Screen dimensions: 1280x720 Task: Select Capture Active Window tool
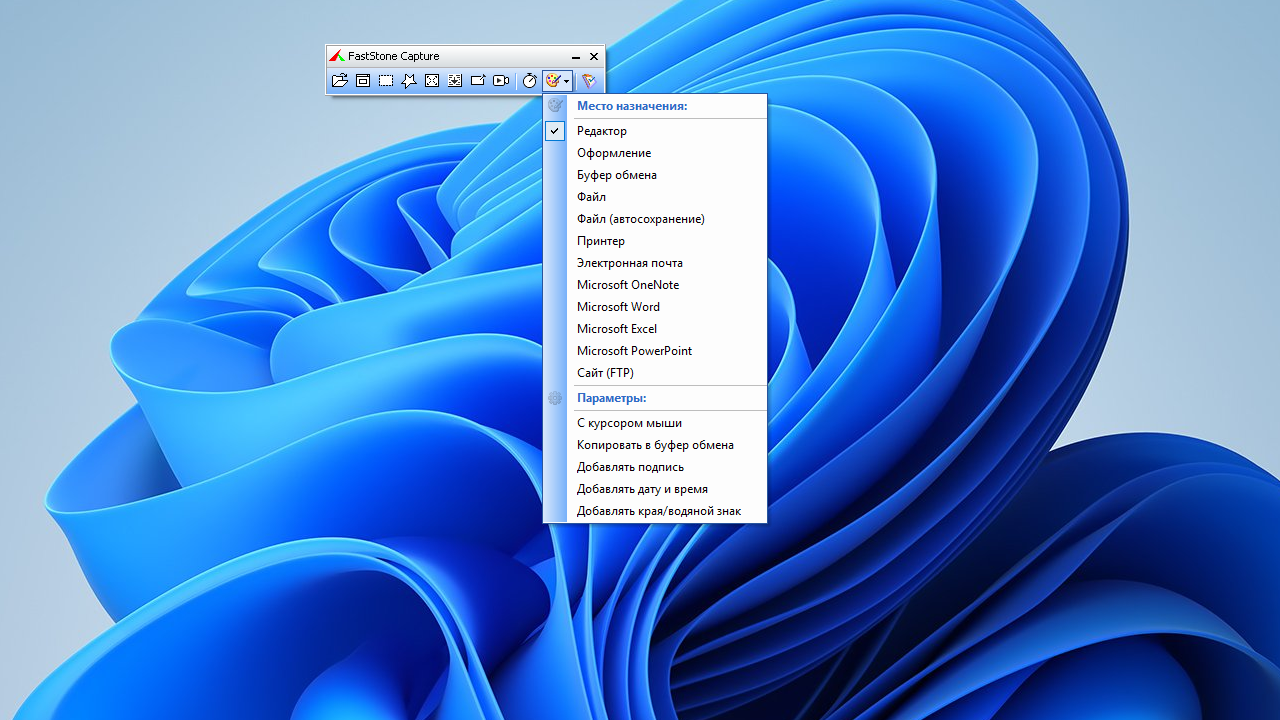coord(363,81)
